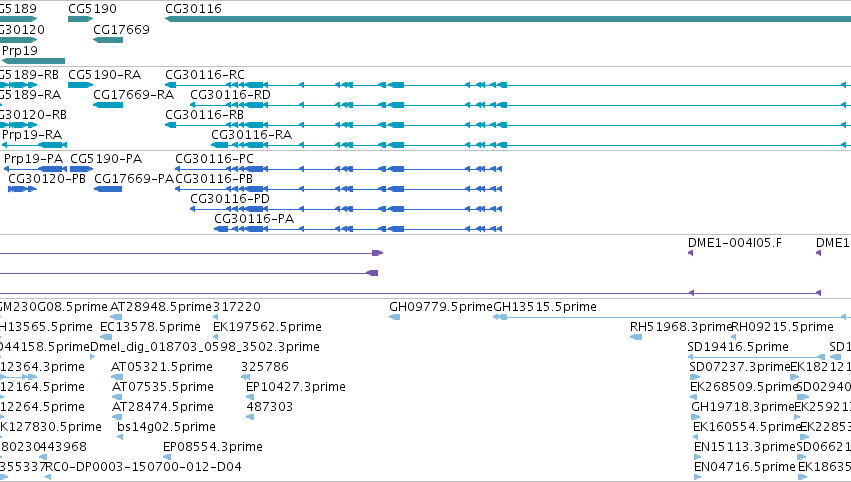Click the CG17669-PA protein bar
This screenshot has width=851, height=482.
[x=108, y=189]
